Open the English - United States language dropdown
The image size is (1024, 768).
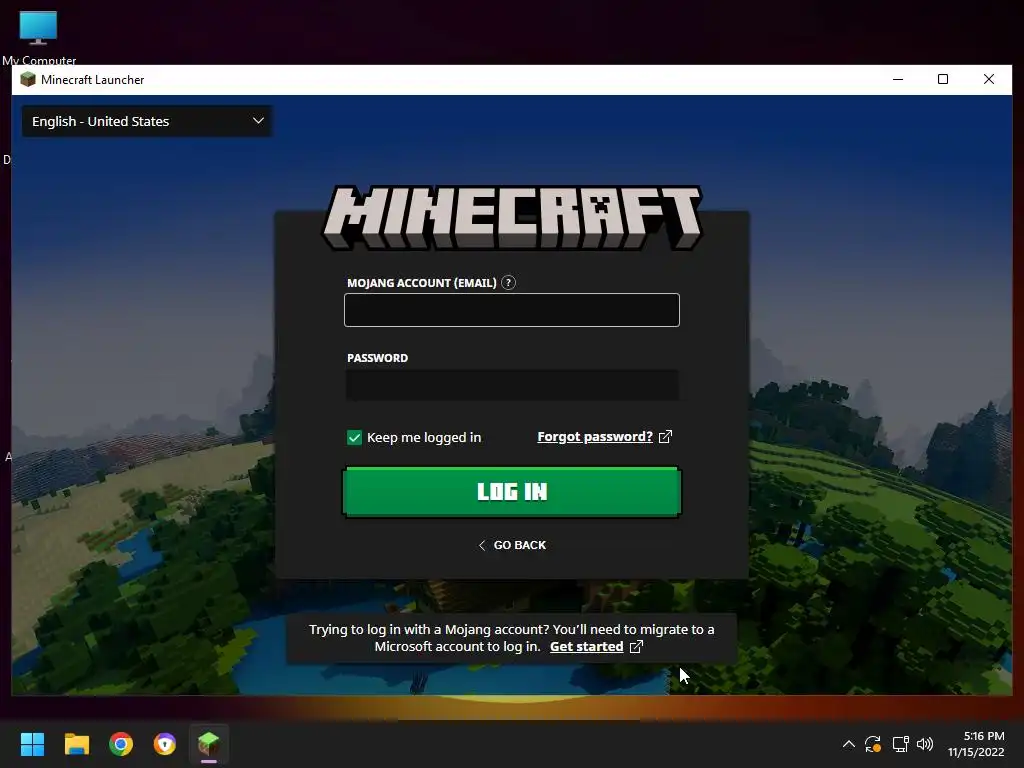click(x=147, y=121)
